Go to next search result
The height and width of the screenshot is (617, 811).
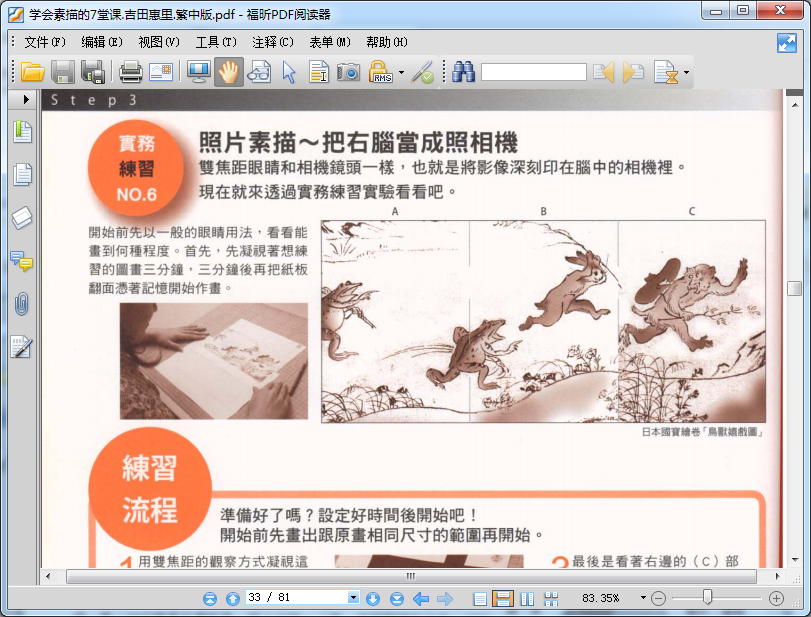[633, 72]
